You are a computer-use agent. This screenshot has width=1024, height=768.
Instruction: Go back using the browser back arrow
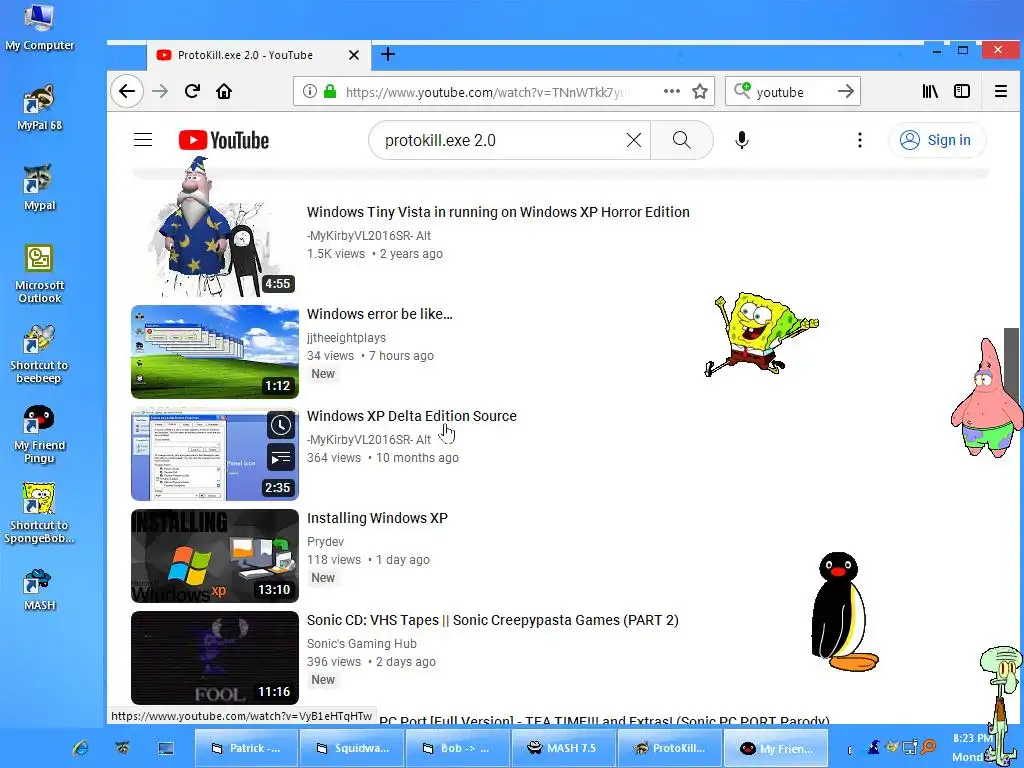click(x=127, y=91)
